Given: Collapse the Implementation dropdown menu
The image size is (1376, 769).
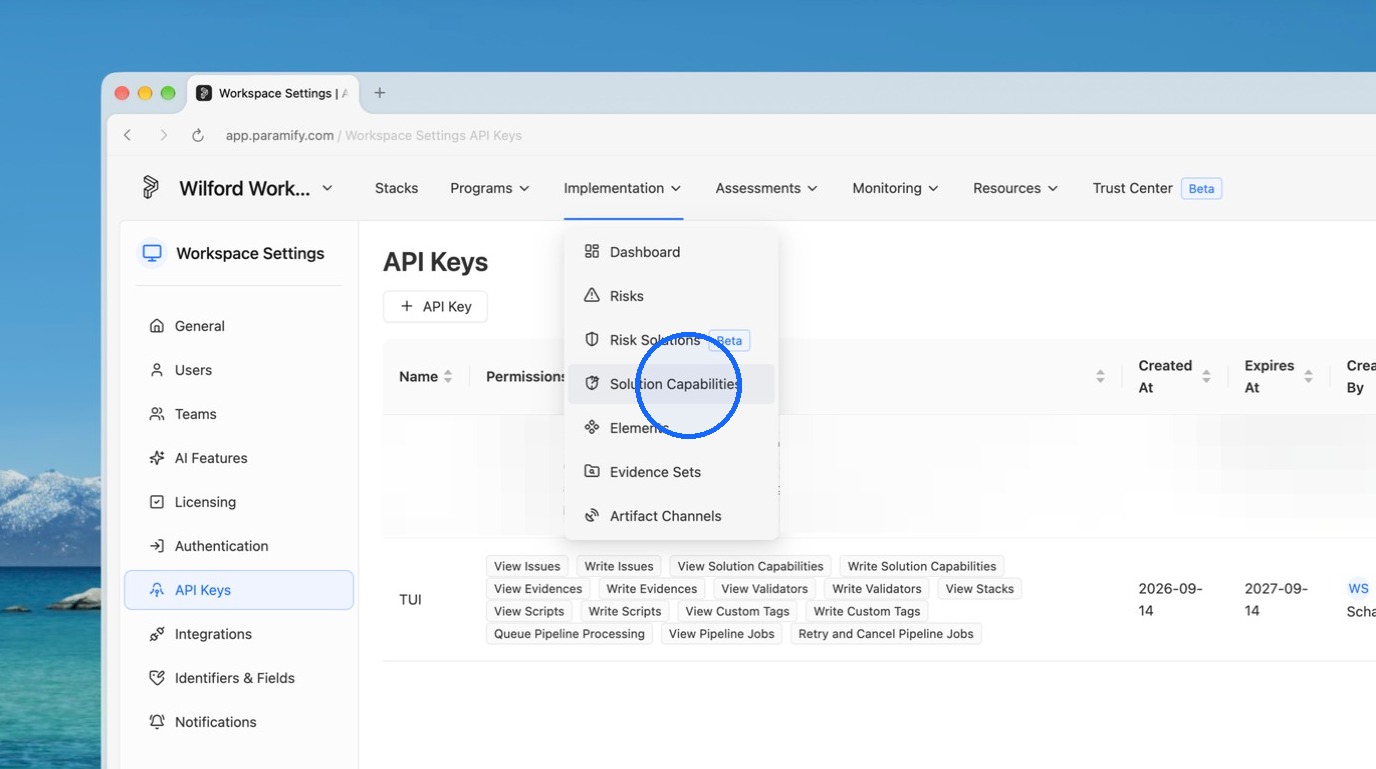Looking at the screenshot, I should click(623, 188).
